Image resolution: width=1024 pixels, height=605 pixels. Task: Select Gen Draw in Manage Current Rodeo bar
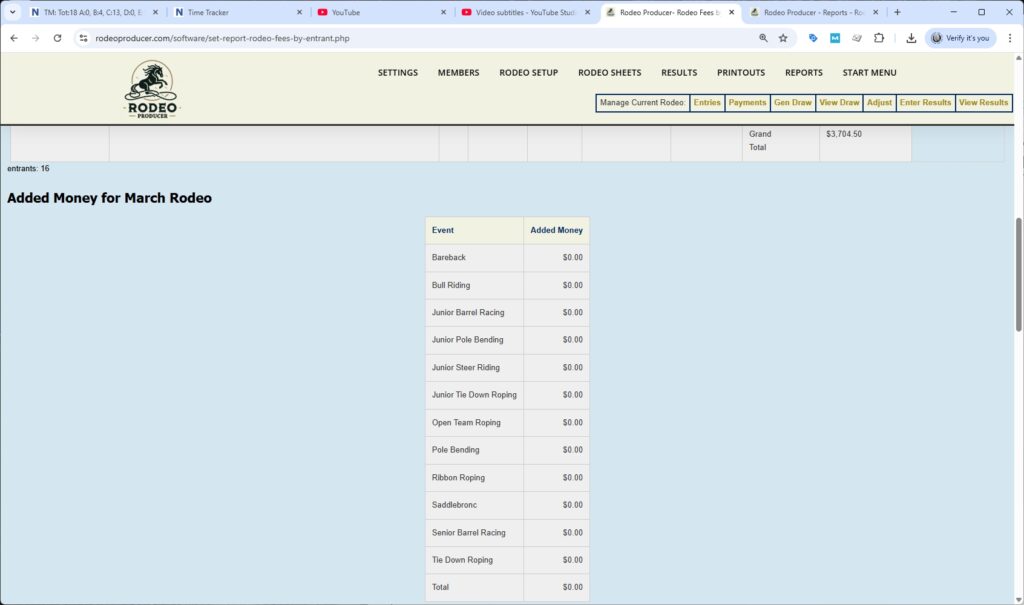coord(792,102)
